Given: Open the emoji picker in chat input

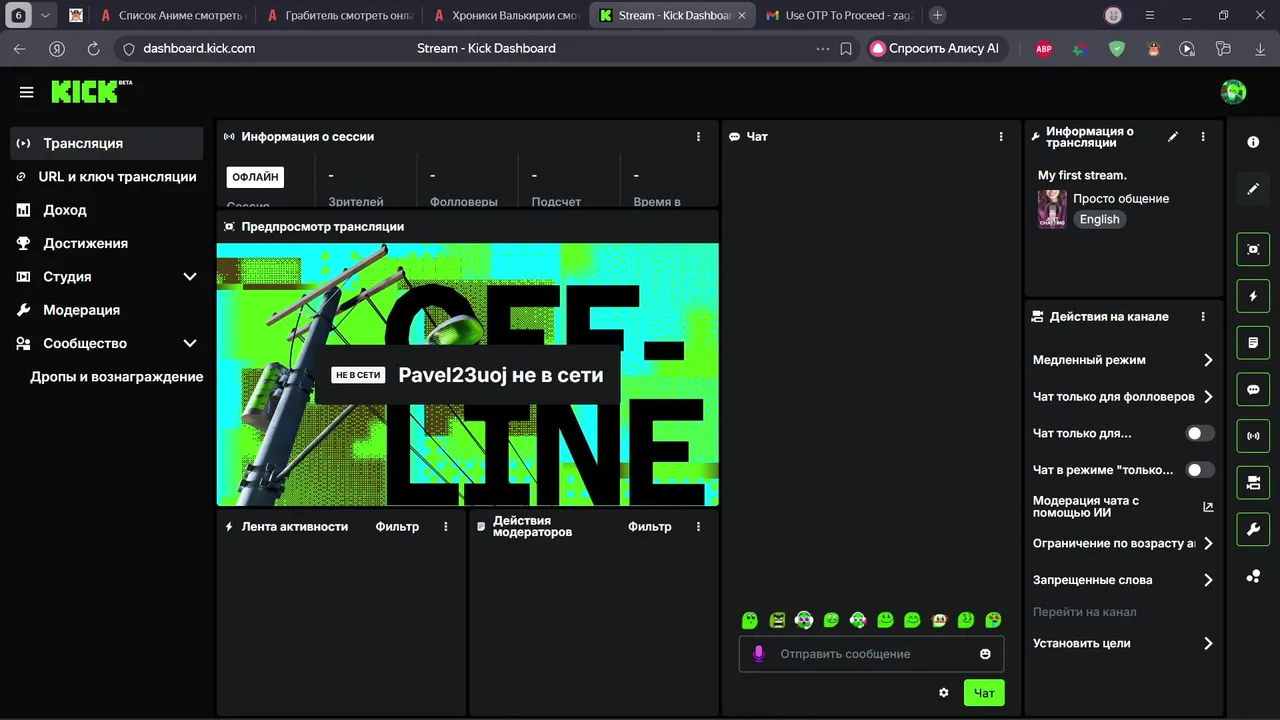Looking at the screenshot, I should 985,654.
